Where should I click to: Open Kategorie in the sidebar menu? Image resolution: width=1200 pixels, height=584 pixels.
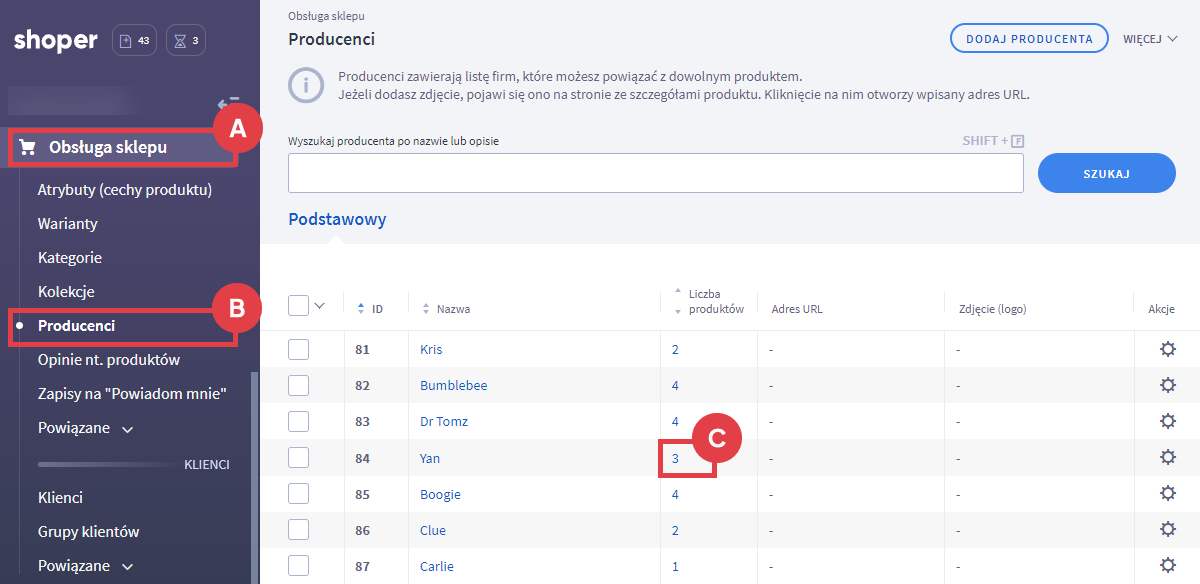click(70, 258)
